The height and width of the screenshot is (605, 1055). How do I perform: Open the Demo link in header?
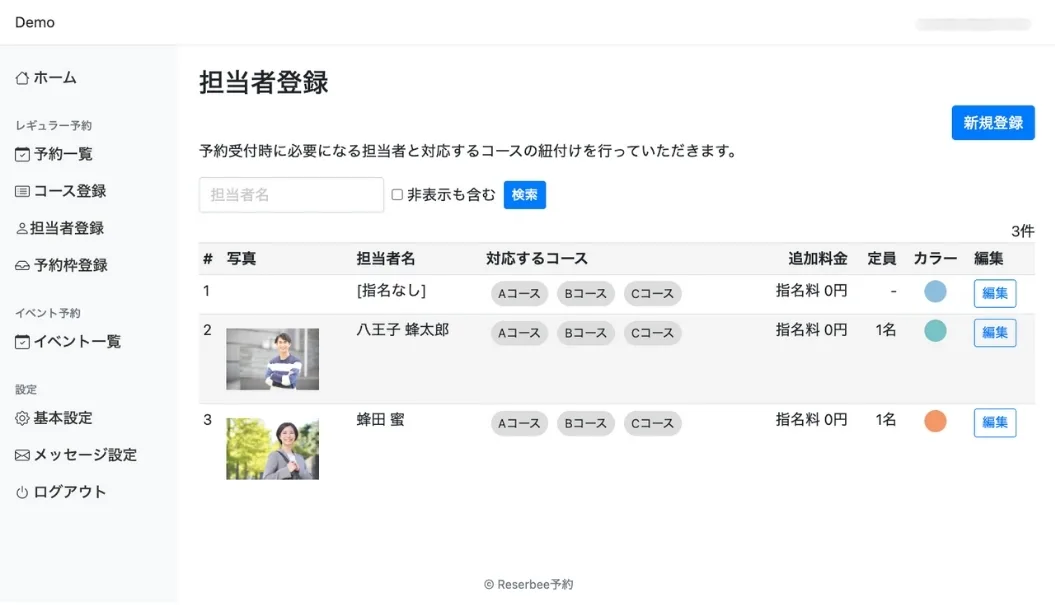click(35, 22)
